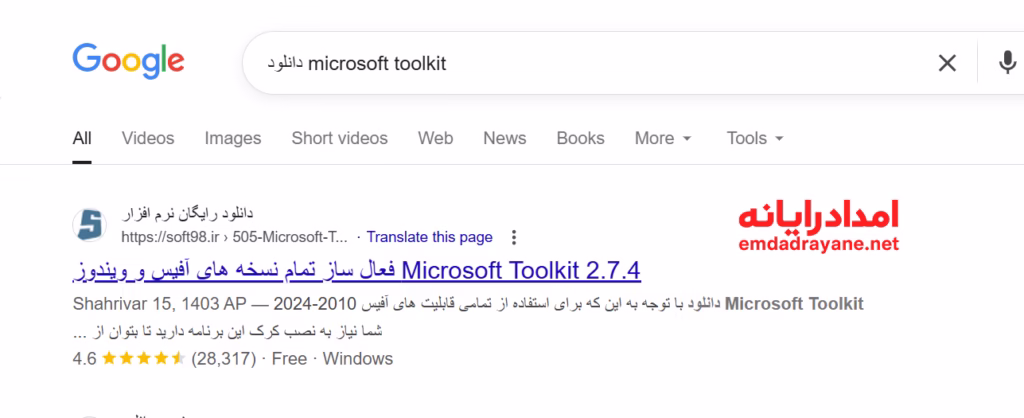Viewport: 1024px width, 418px height.
Task: Open three-dot options for soft98 result
Action: (x=514, y=237)
